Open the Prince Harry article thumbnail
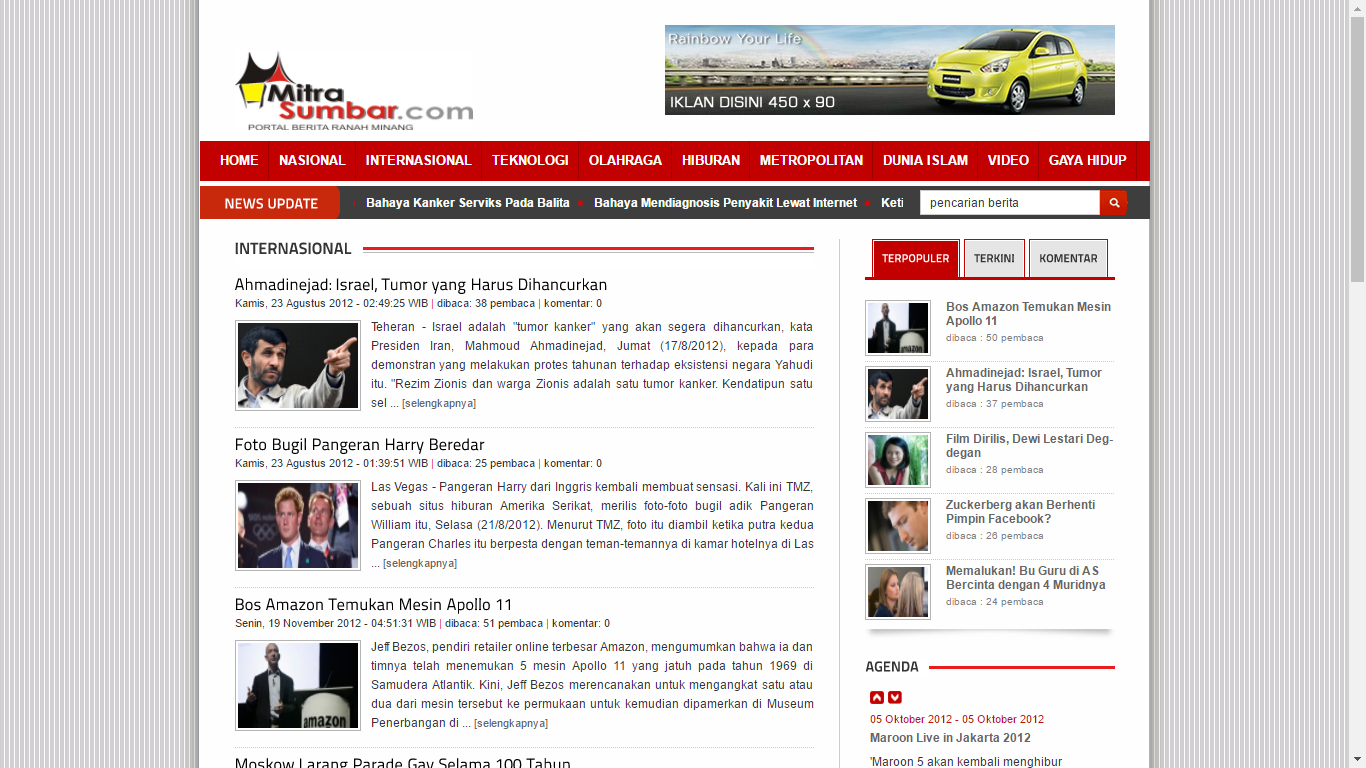Screen dimensions: 1366x768 (297, 525)
